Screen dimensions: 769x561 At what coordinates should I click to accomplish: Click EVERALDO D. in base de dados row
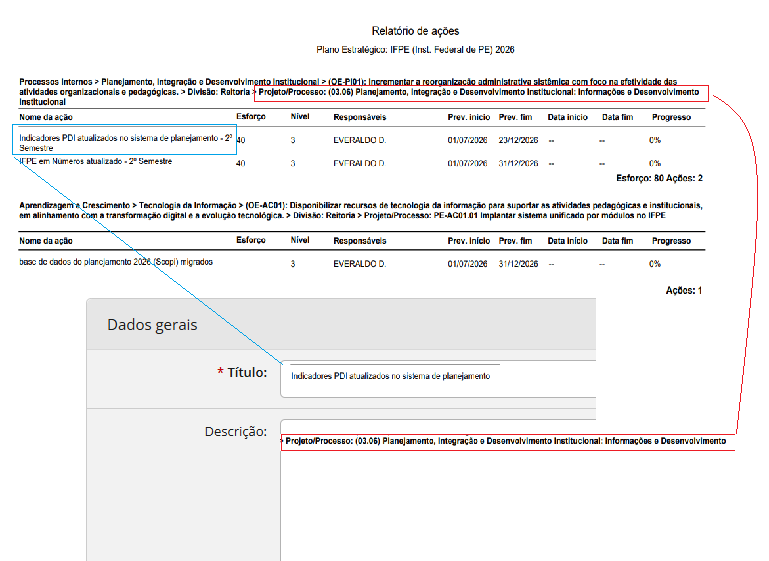359,264
